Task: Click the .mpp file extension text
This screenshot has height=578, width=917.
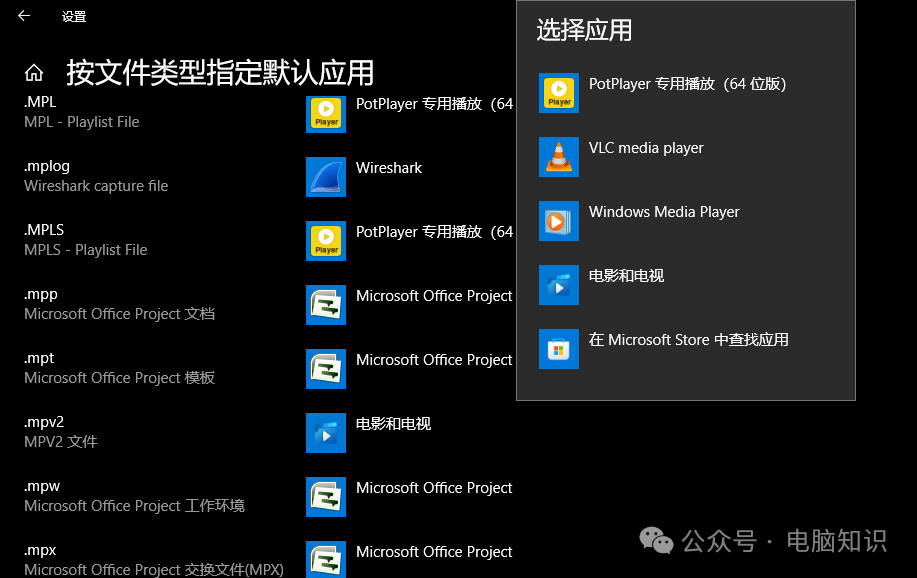Action: click(41, 294)
